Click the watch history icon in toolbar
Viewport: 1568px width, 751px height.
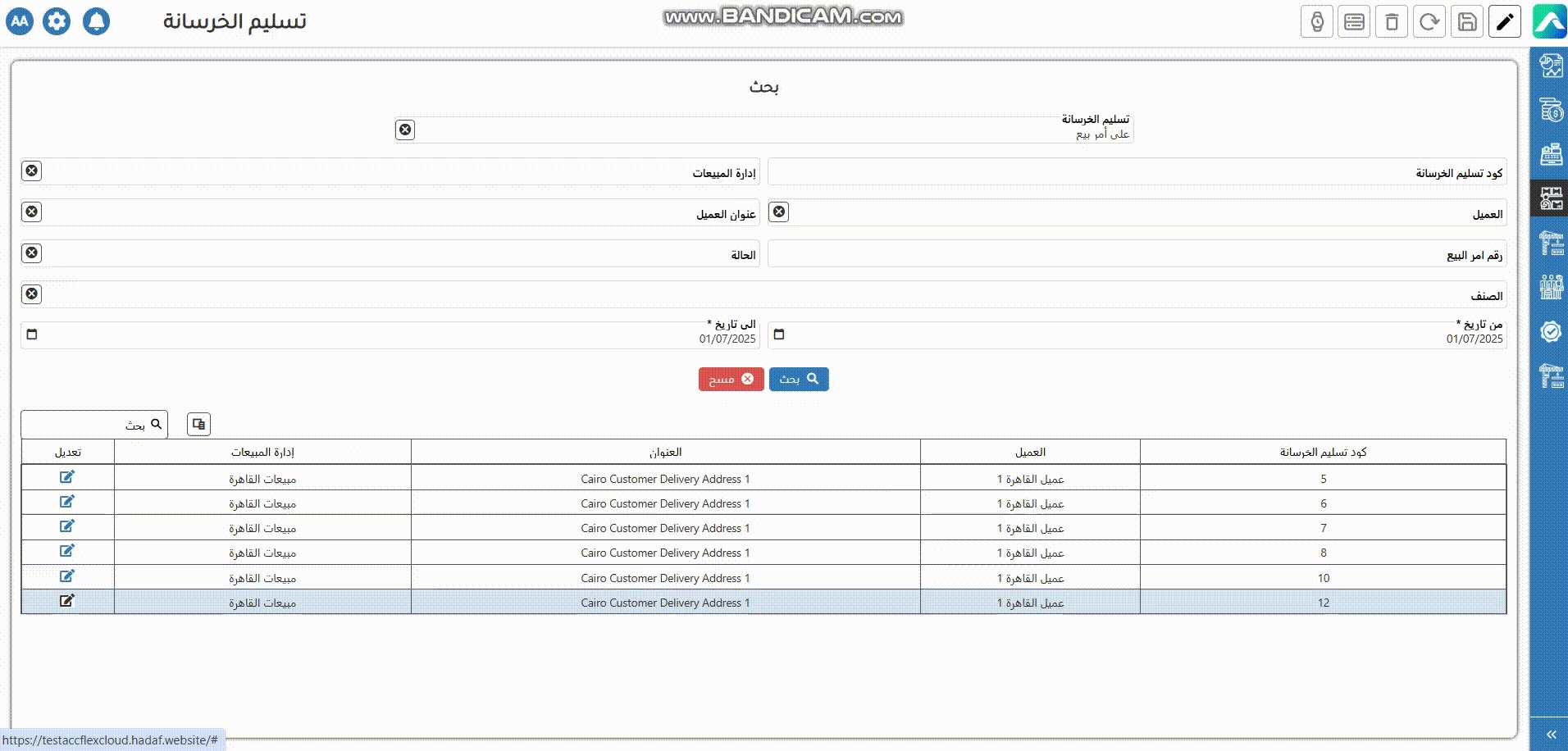click(x=1317, y=21)
